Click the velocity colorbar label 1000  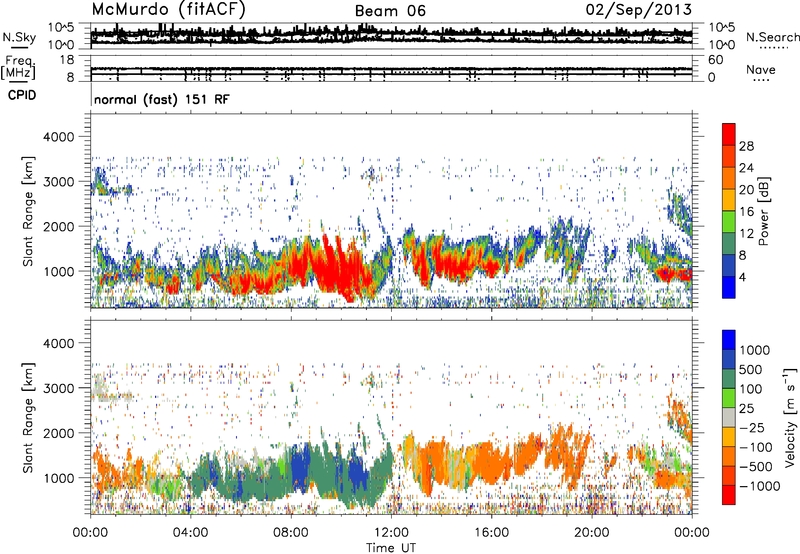coord(755,350)
